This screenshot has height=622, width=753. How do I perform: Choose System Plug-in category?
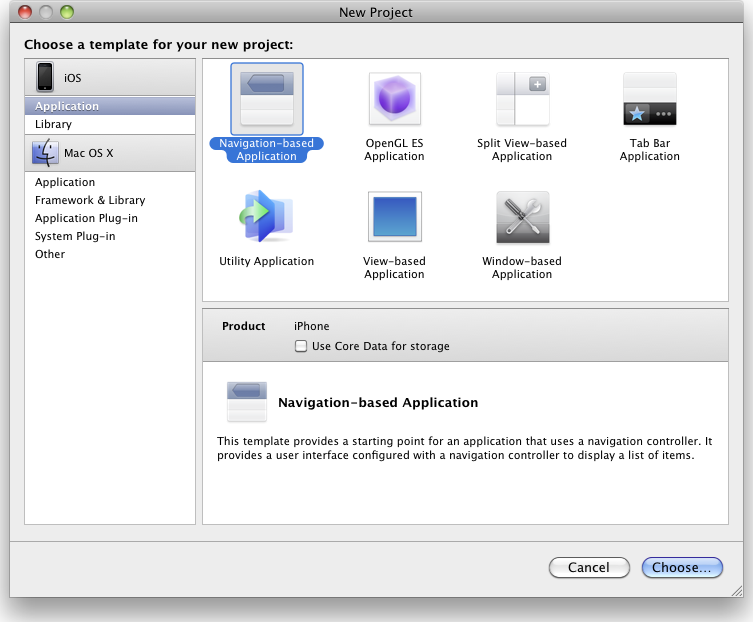[110, 236]
